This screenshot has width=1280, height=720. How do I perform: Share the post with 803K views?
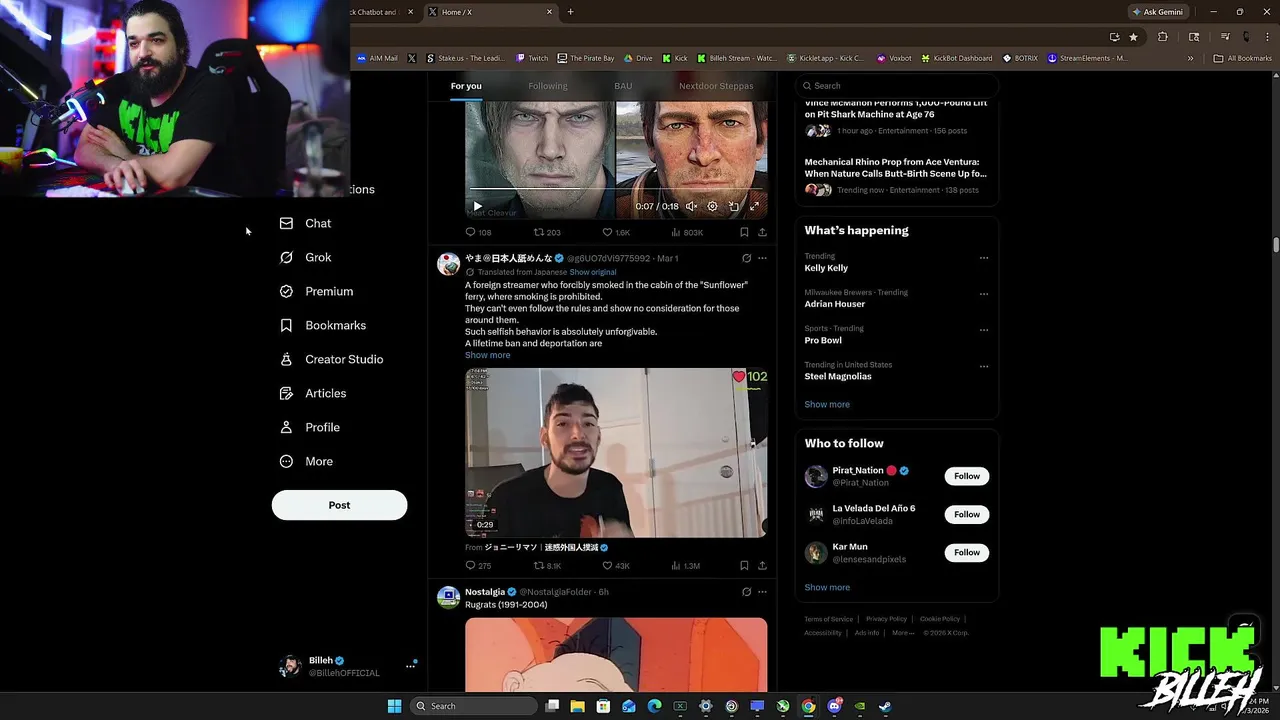[x=762, y=232]
